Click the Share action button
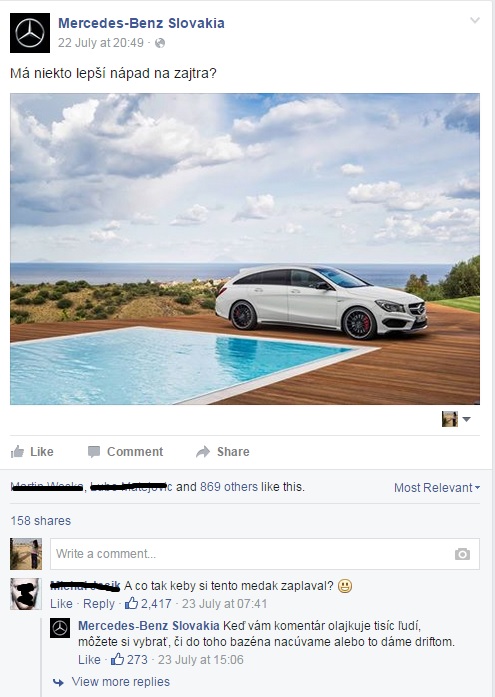This screenshot has width=495, height=697. pos(223,452)
